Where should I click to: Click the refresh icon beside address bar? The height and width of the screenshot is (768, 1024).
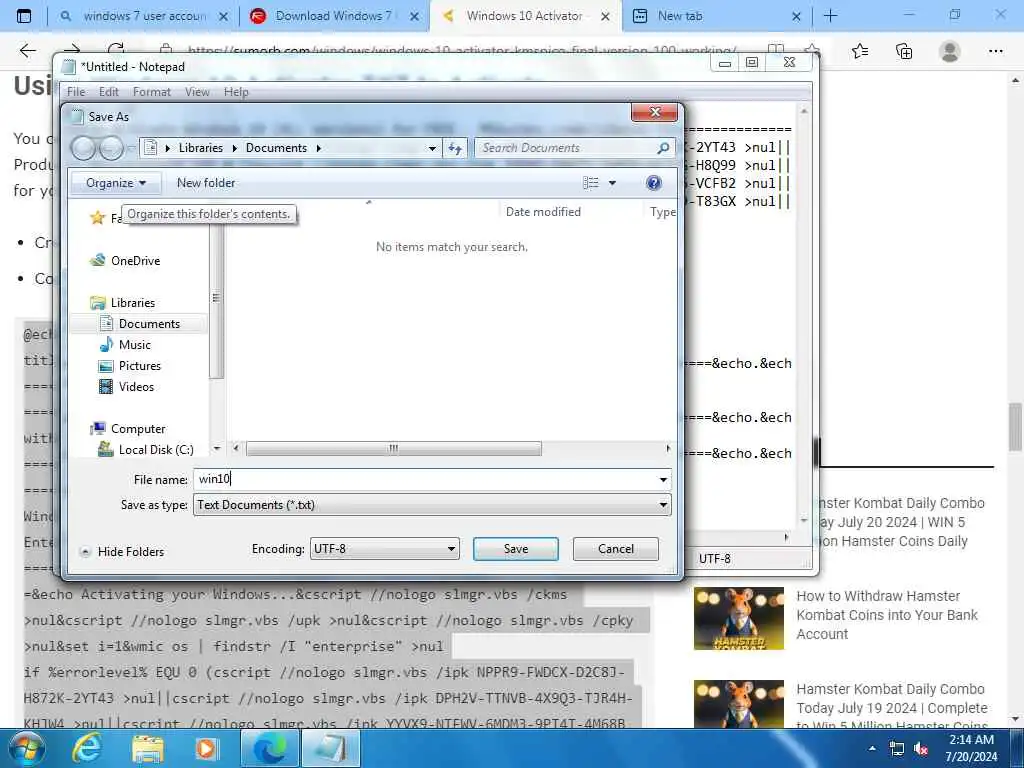(455, 148)
